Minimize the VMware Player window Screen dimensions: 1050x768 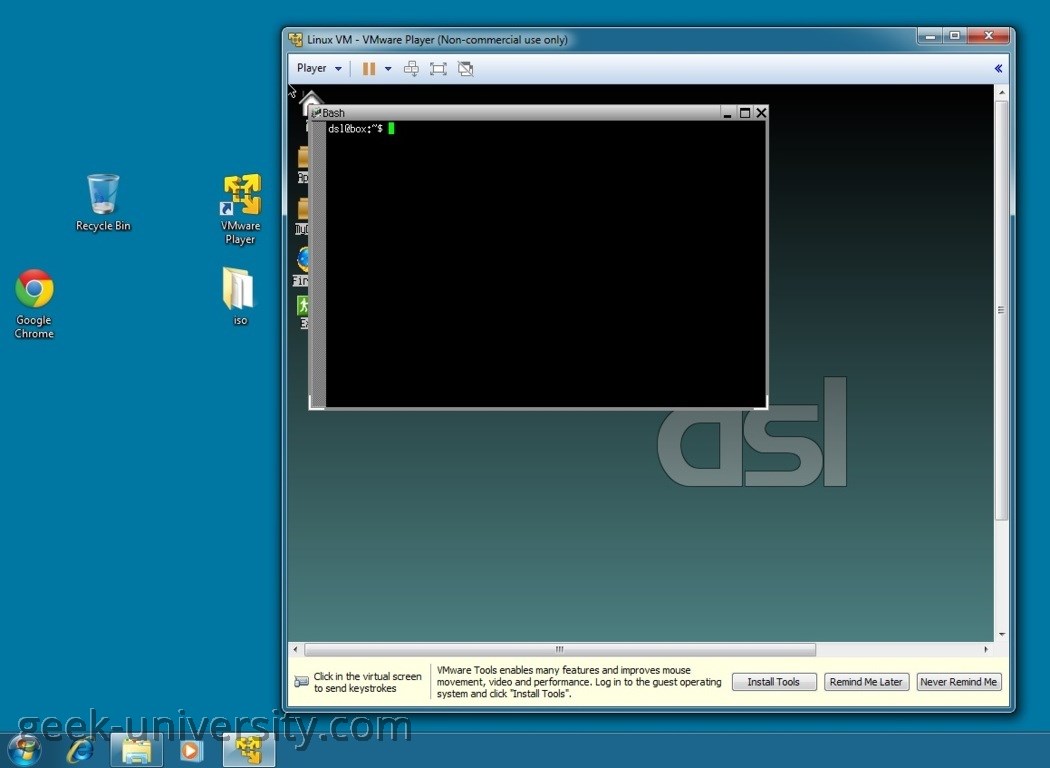point(929,36)
